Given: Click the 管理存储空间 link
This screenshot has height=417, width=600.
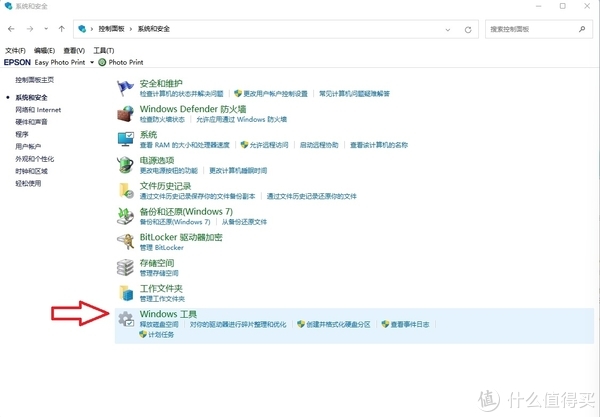Looking at the screenshot, I should click(x=159, y=273).
